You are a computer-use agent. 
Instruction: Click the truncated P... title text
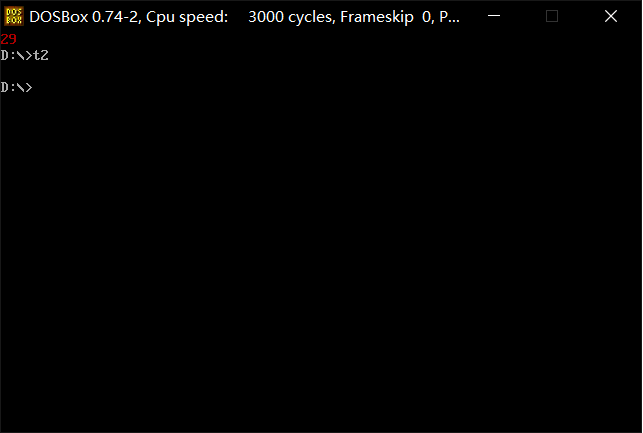coord(449,17)
